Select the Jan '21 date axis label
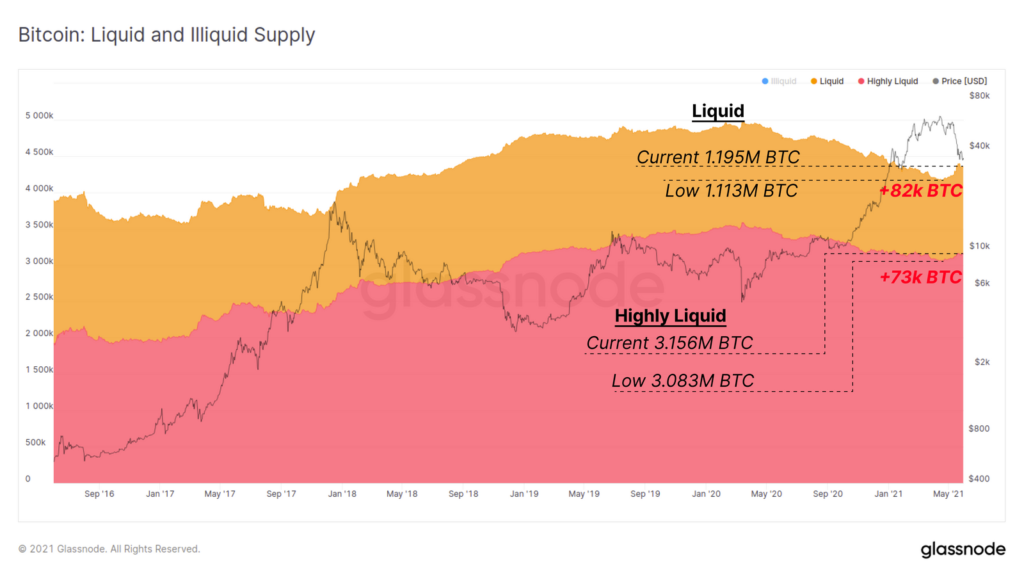Screen dimensions: 1024x575 click(890, 494)
